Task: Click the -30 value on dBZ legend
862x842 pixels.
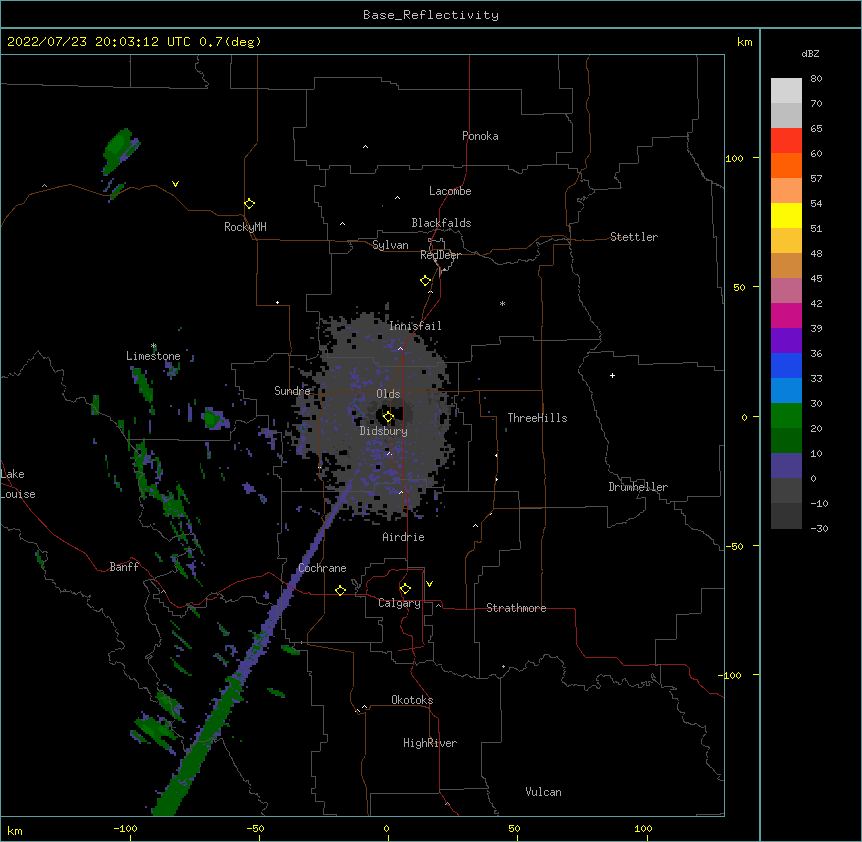Action: click(x=819, y=528)
